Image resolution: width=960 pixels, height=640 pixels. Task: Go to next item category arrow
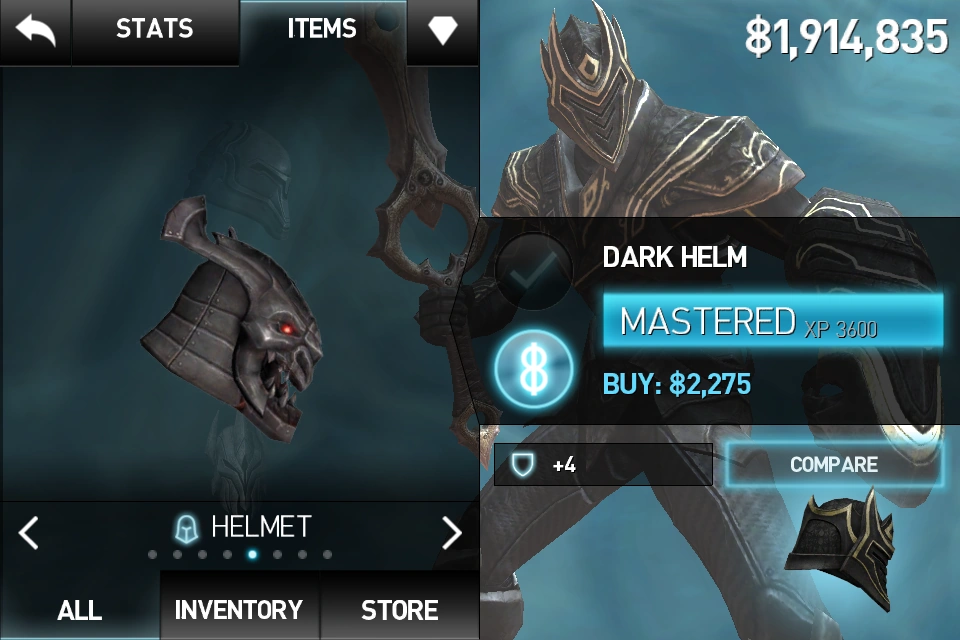(452, 532)
